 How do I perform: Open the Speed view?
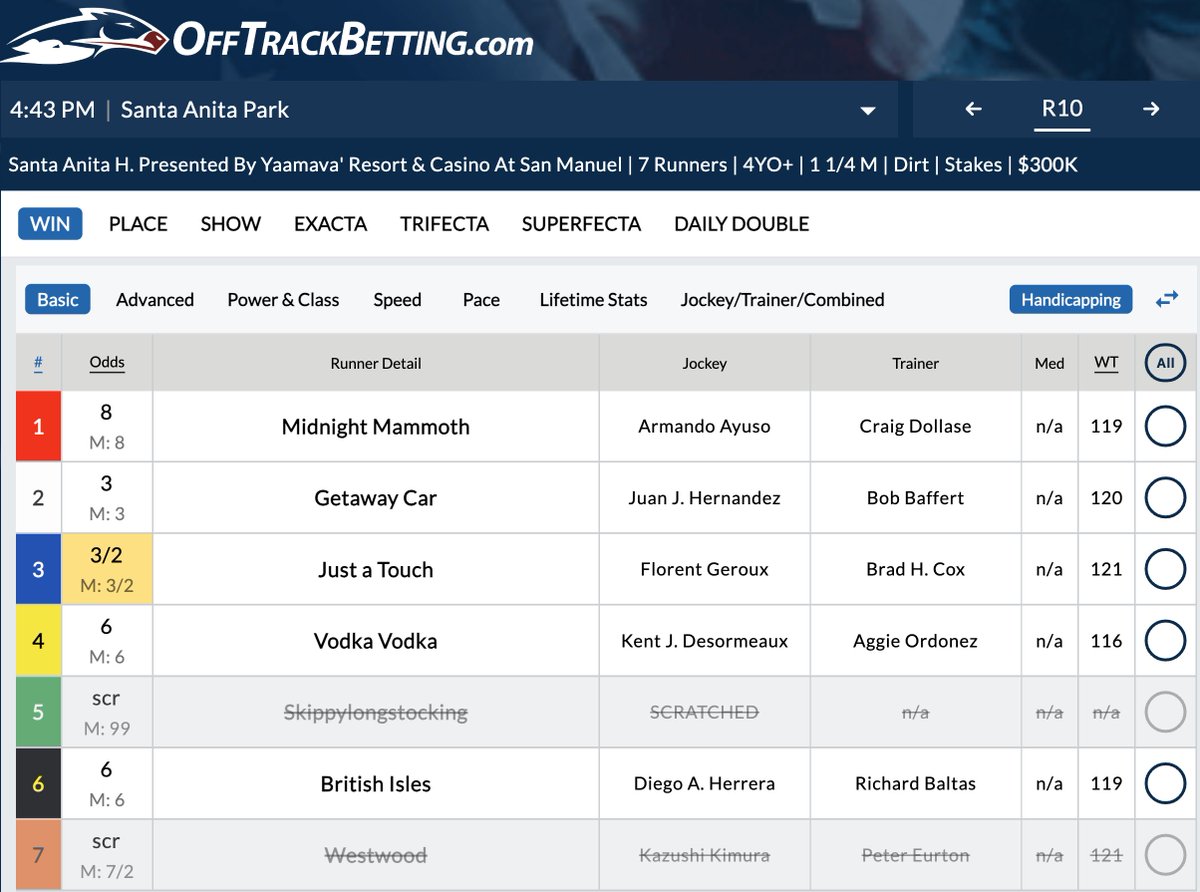(x=397, y=299)
